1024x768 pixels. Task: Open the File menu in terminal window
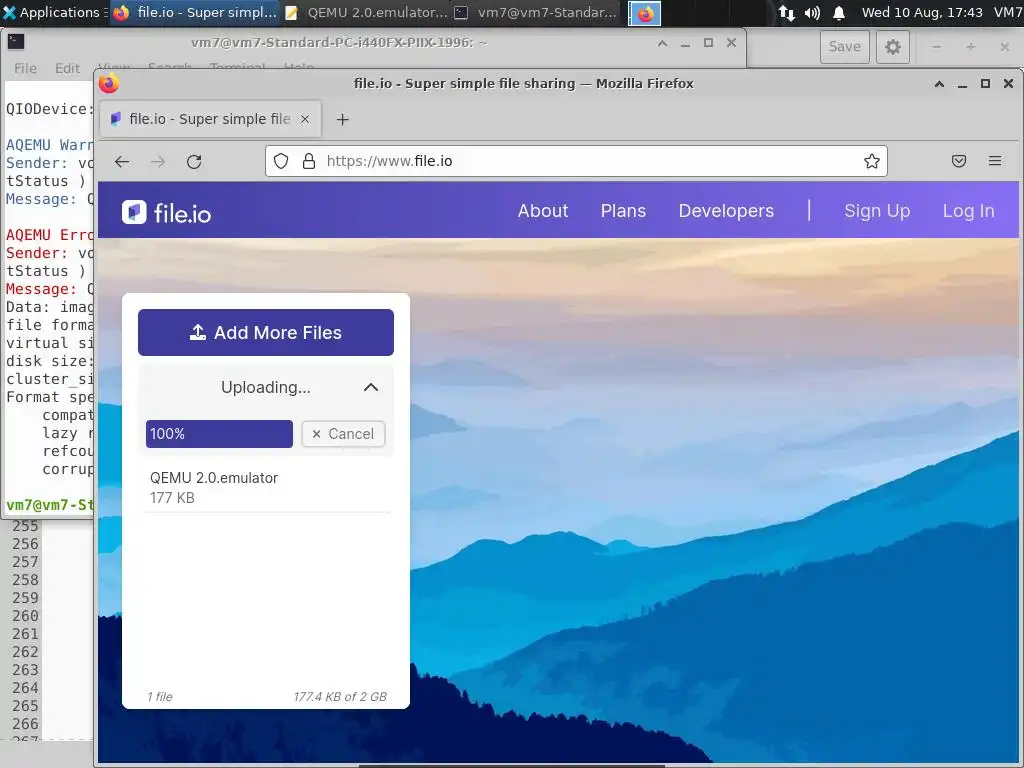coord(25,68)
